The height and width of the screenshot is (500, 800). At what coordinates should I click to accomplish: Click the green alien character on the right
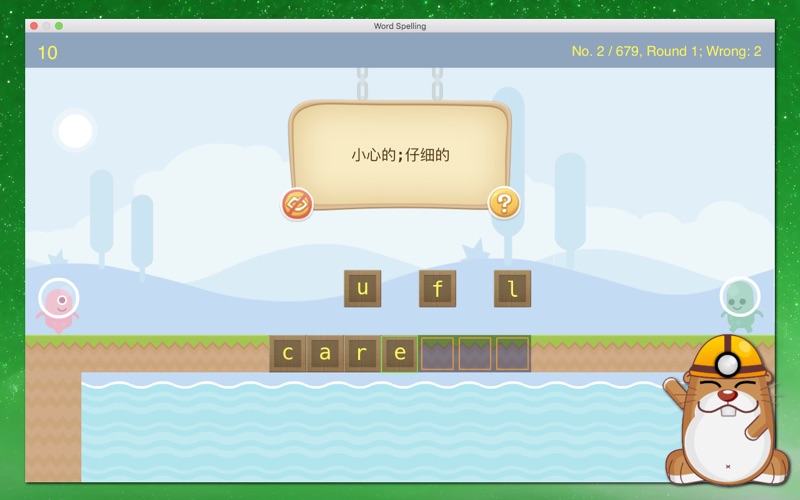tap(741, 305)
